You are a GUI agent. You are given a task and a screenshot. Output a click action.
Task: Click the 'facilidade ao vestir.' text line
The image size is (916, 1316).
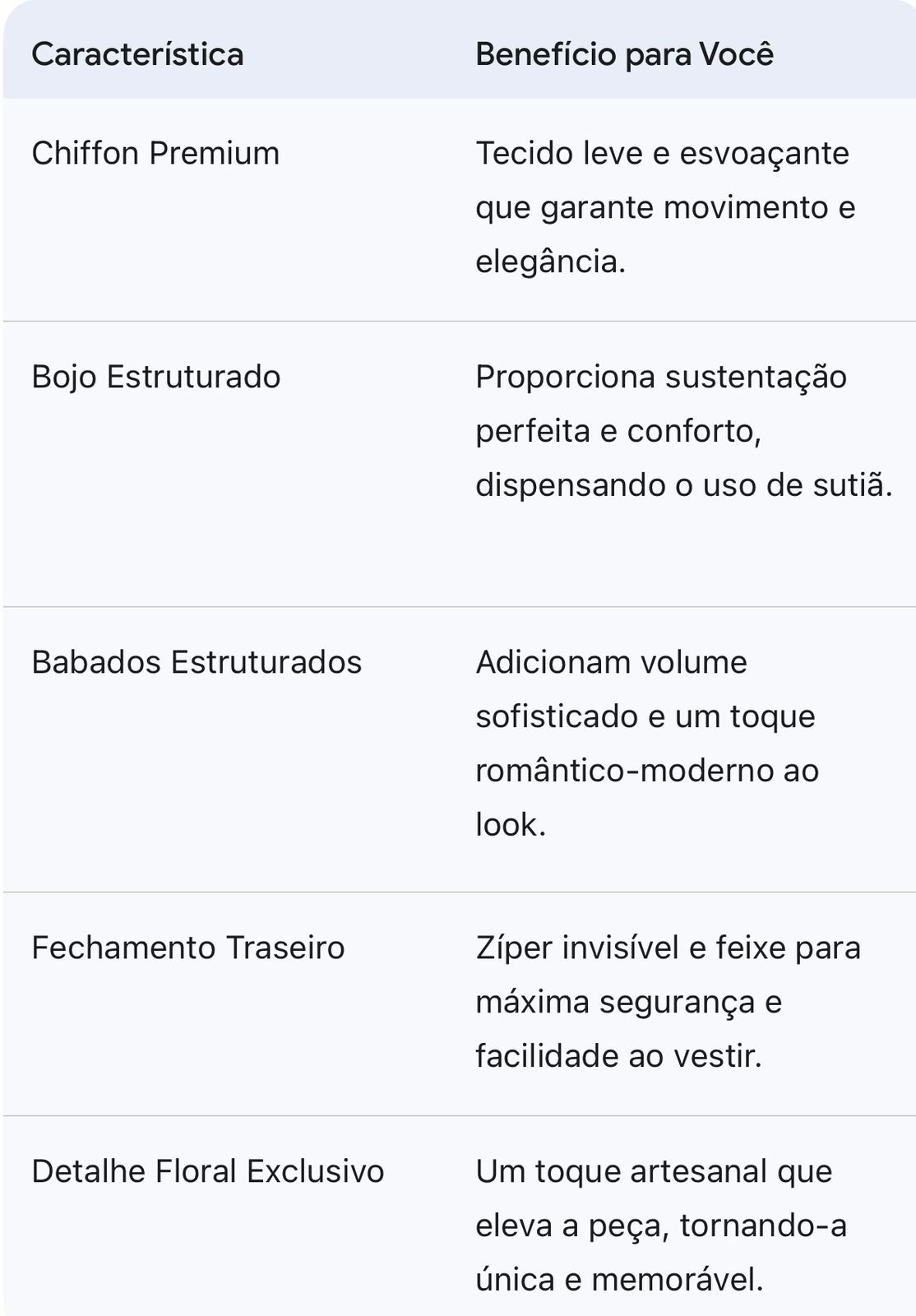pyautogui.click(x=618, y=1057)
